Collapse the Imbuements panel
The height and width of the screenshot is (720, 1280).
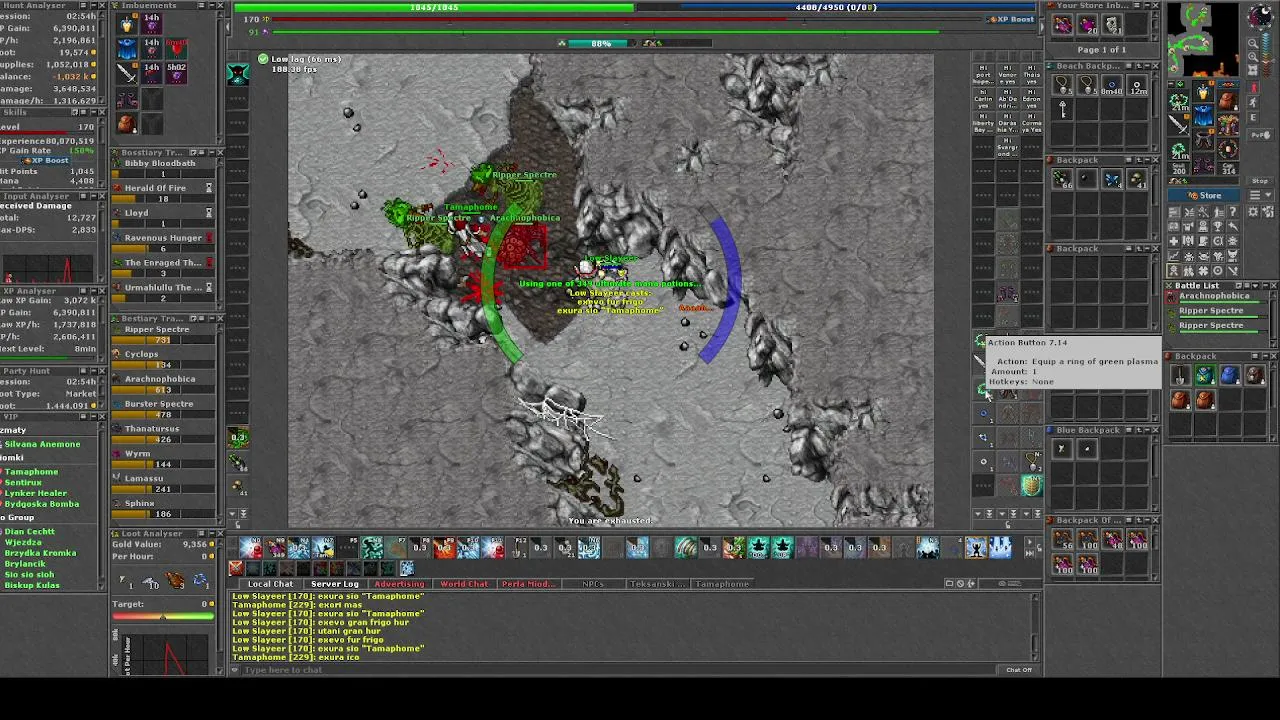pyautogui.click(x=210, y=6)
